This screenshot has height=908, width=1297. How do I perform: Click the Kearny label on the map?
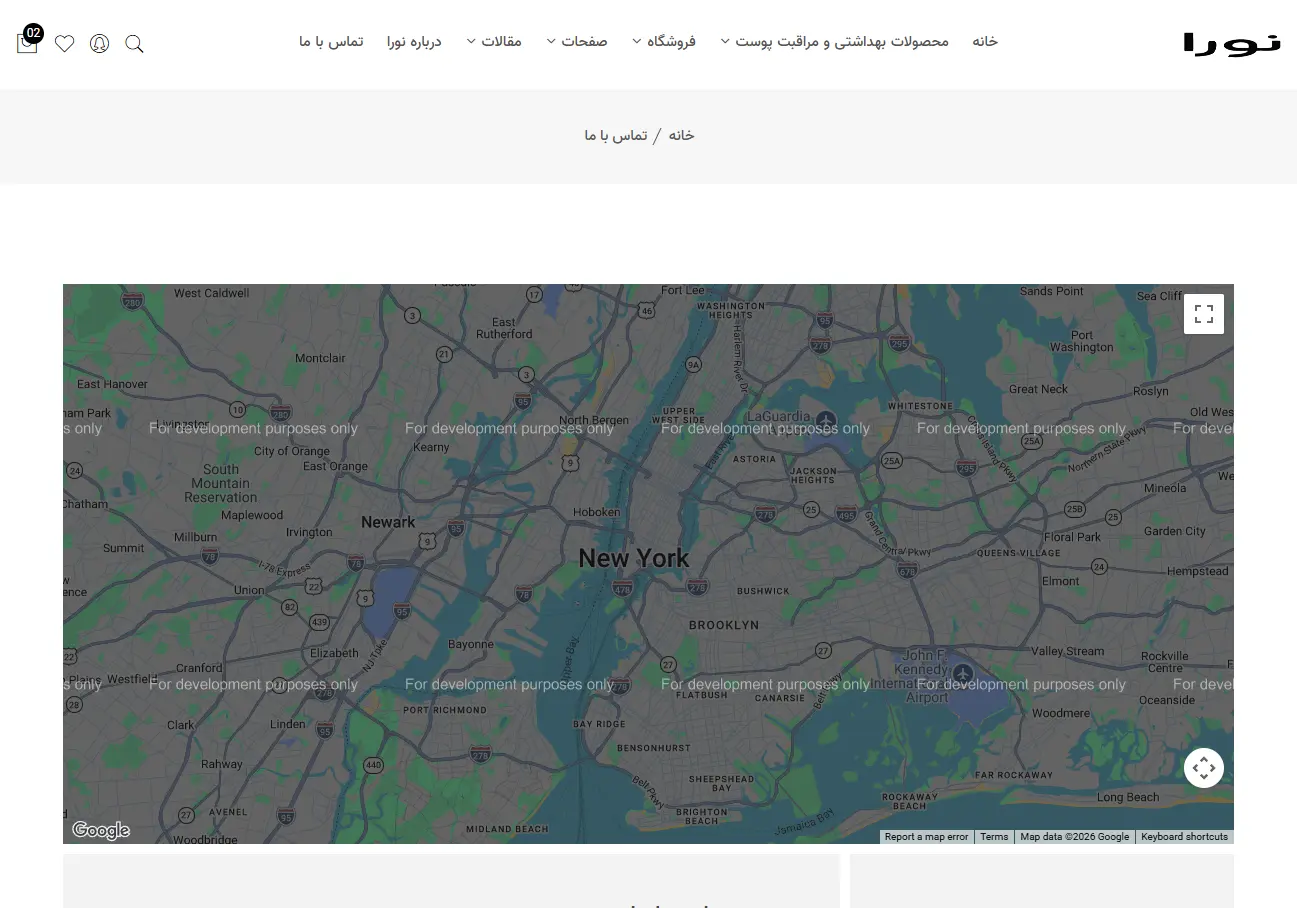coord(431,447)
